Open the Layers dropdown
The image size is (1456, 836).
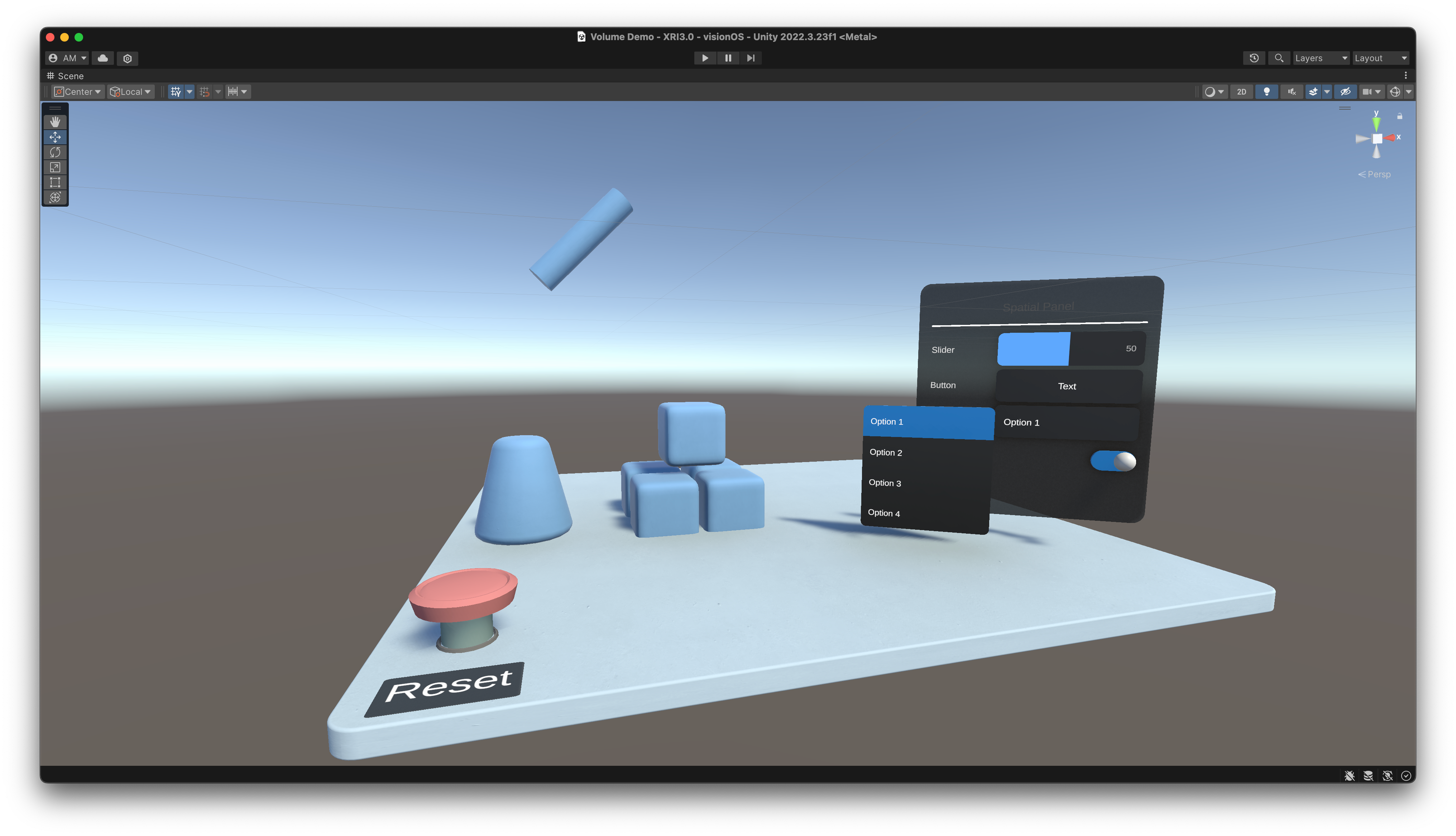pyautogui.click(x=1320, y=58)
